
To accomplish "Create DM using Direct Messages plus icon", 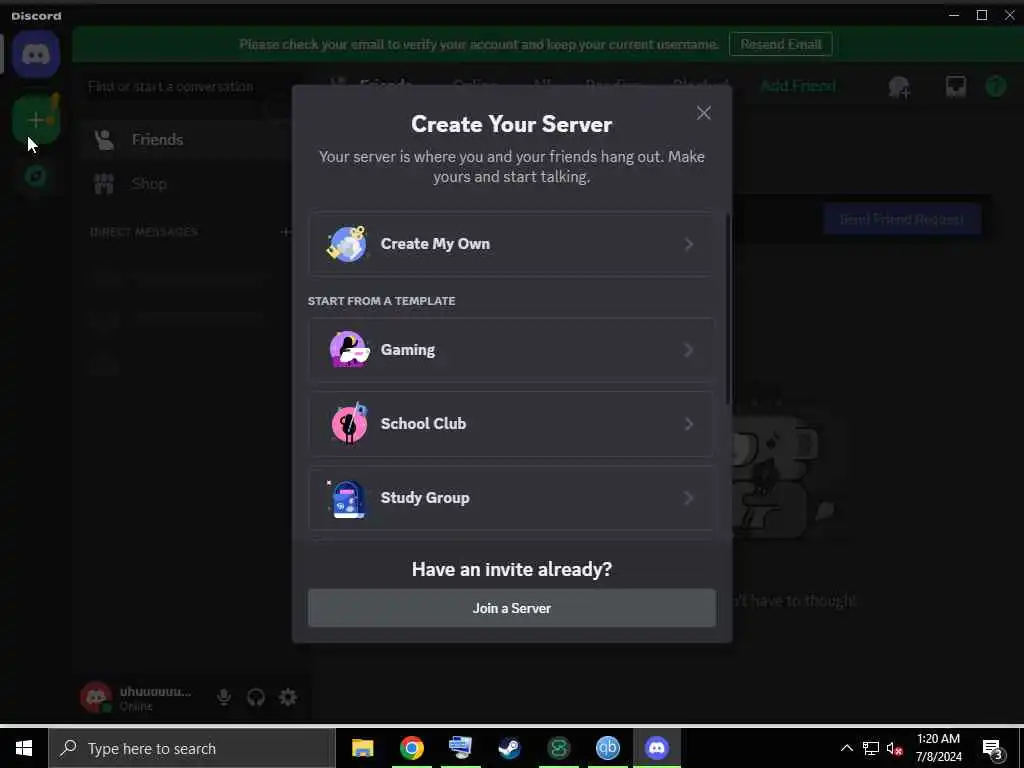I will (x=285, y=232).
